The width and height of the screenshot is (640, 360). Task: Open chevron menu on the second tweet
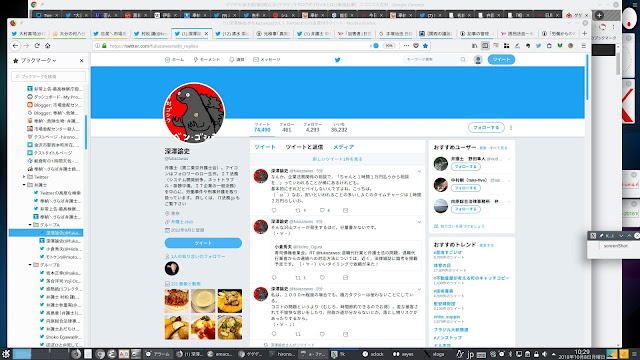[x=419, y=222]
